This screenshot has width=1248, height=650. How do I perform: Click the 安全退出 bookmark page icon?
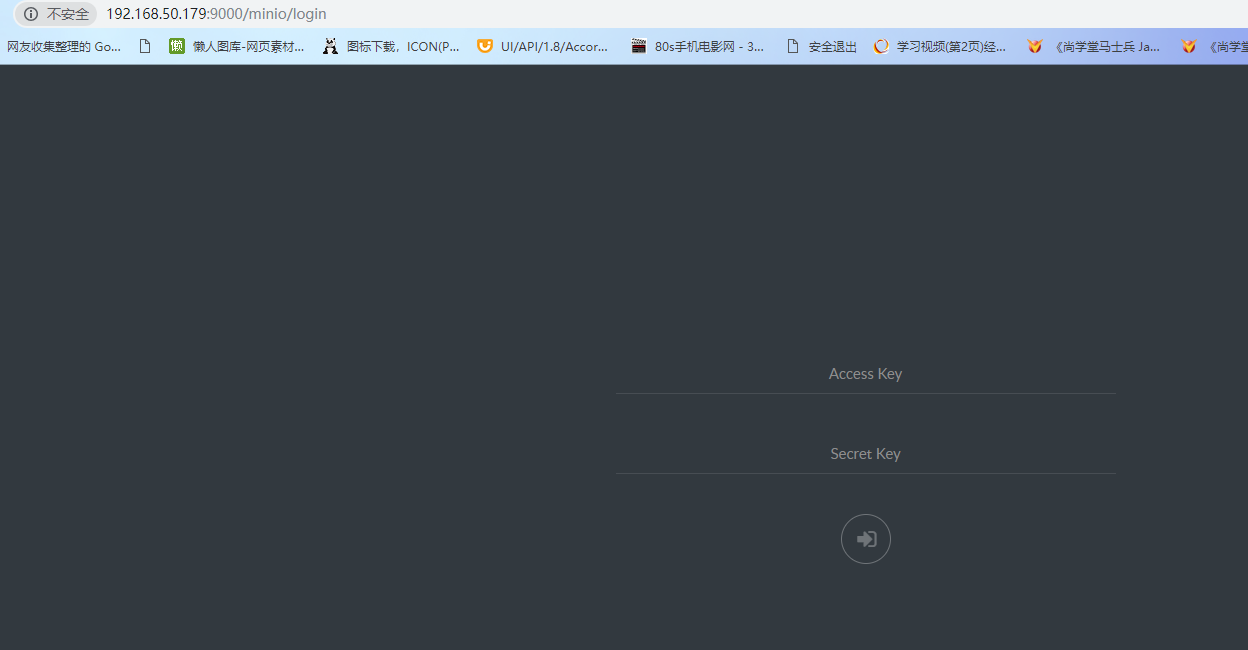(793, 46)
